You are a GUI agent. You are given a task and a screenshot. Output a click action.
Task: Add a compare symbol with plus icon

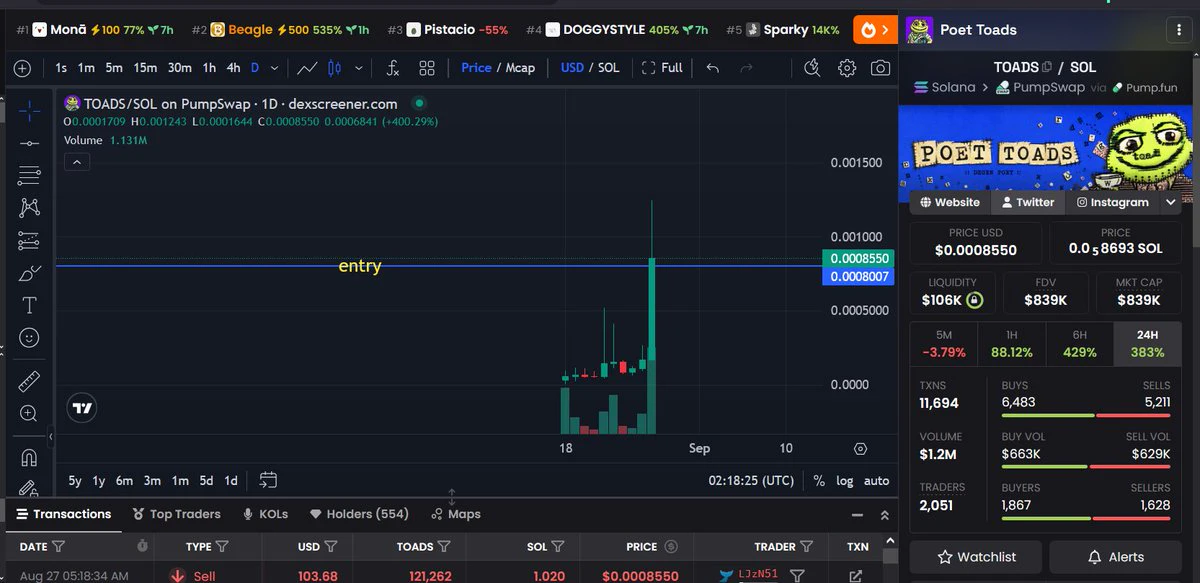click(x=22, y=68)
